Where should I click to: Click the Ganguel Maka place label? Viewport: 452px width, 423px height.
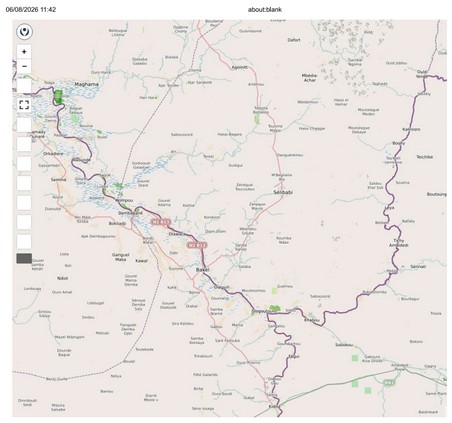pyautogui.click(x=121, y=257)
